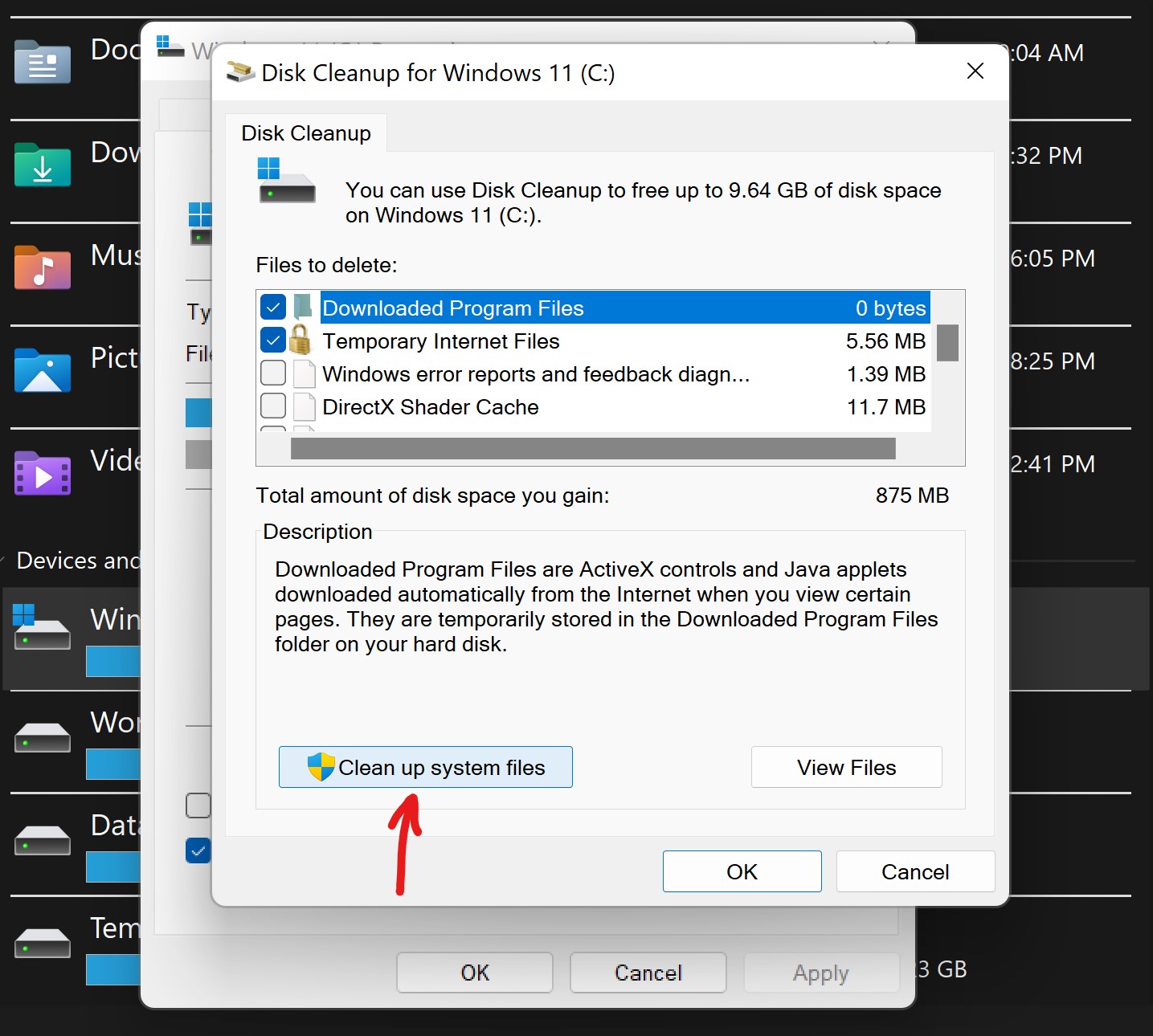This screenshot has width=1153, height=1036.
Task: Close the Disk Cleanup window
Action: coord(975,71)
